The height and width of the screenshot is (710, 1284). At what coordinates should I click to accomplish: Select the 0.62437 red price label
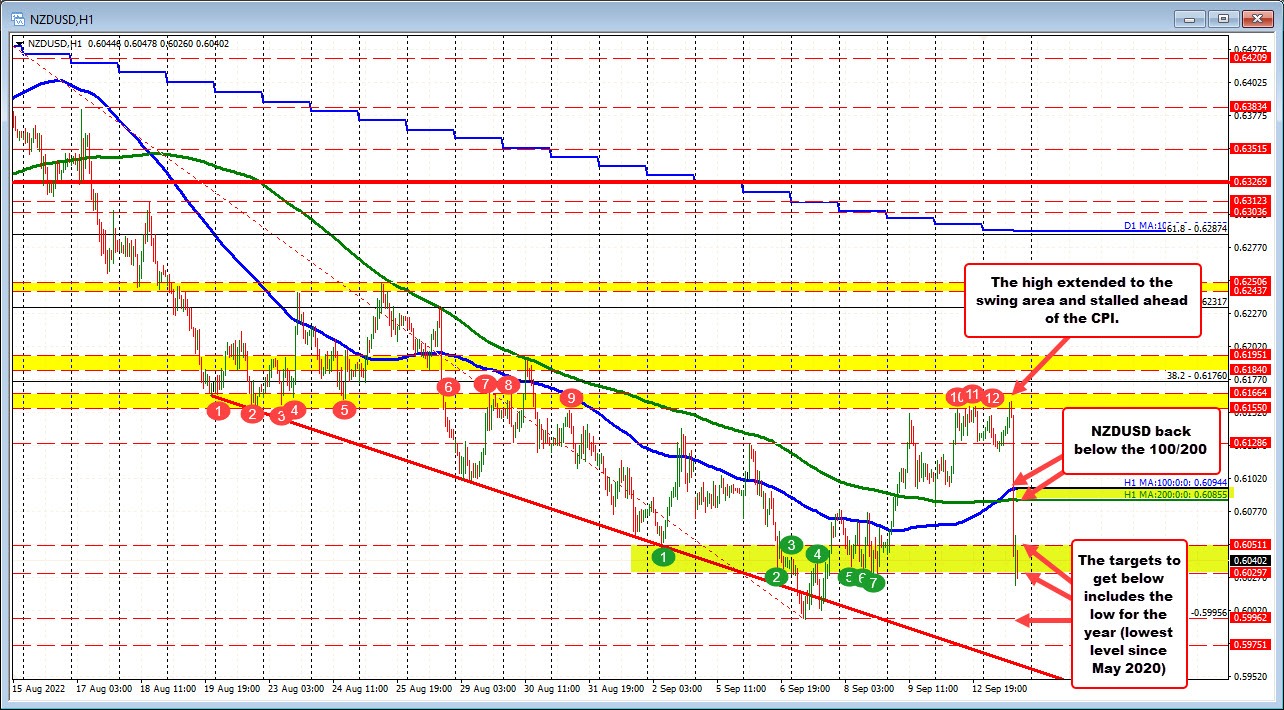pos(1249,291)
